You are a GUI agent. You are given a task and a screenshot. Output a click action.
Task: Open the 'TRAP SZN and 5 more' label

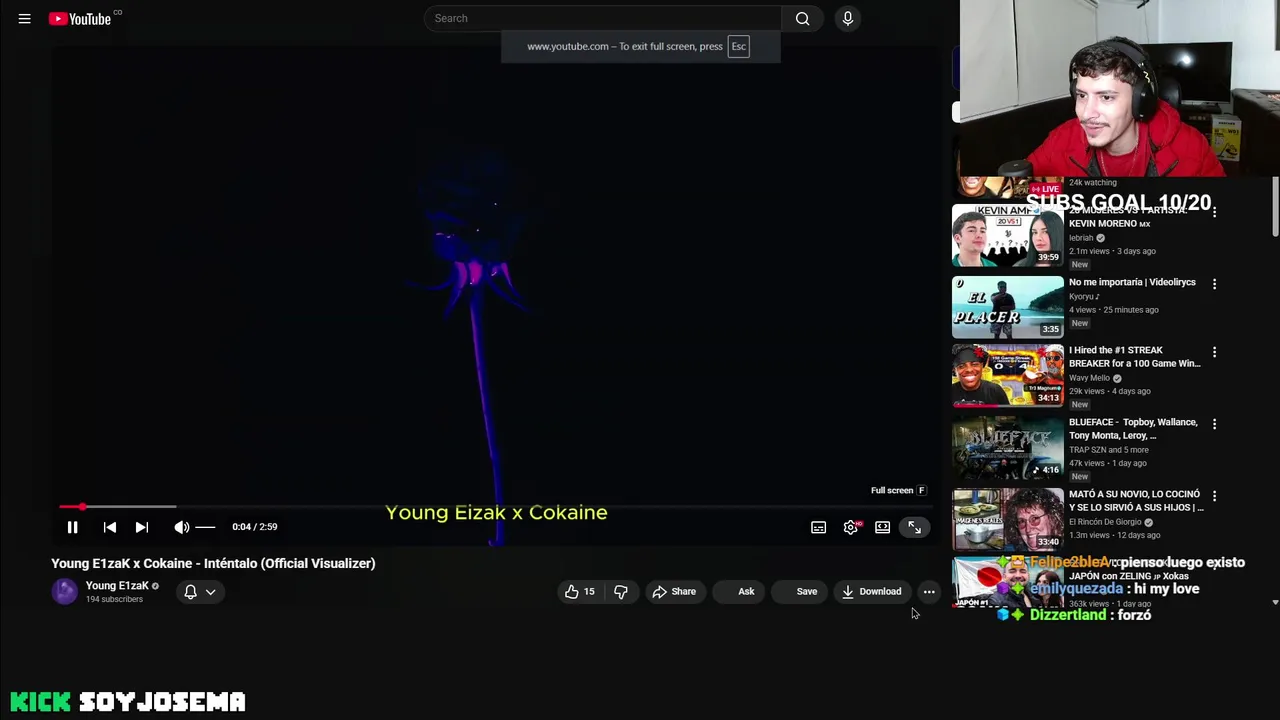pyautogui.click(x=1108, y=450)
